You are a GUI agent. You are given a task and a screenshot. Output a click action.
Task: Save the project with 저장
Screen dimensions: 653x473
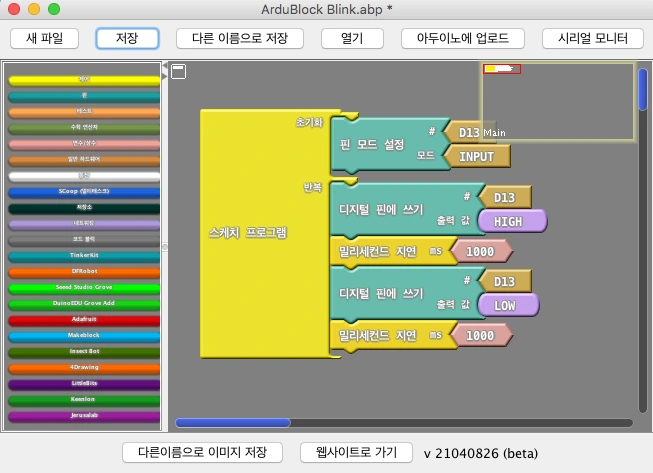tap(127, 38)
